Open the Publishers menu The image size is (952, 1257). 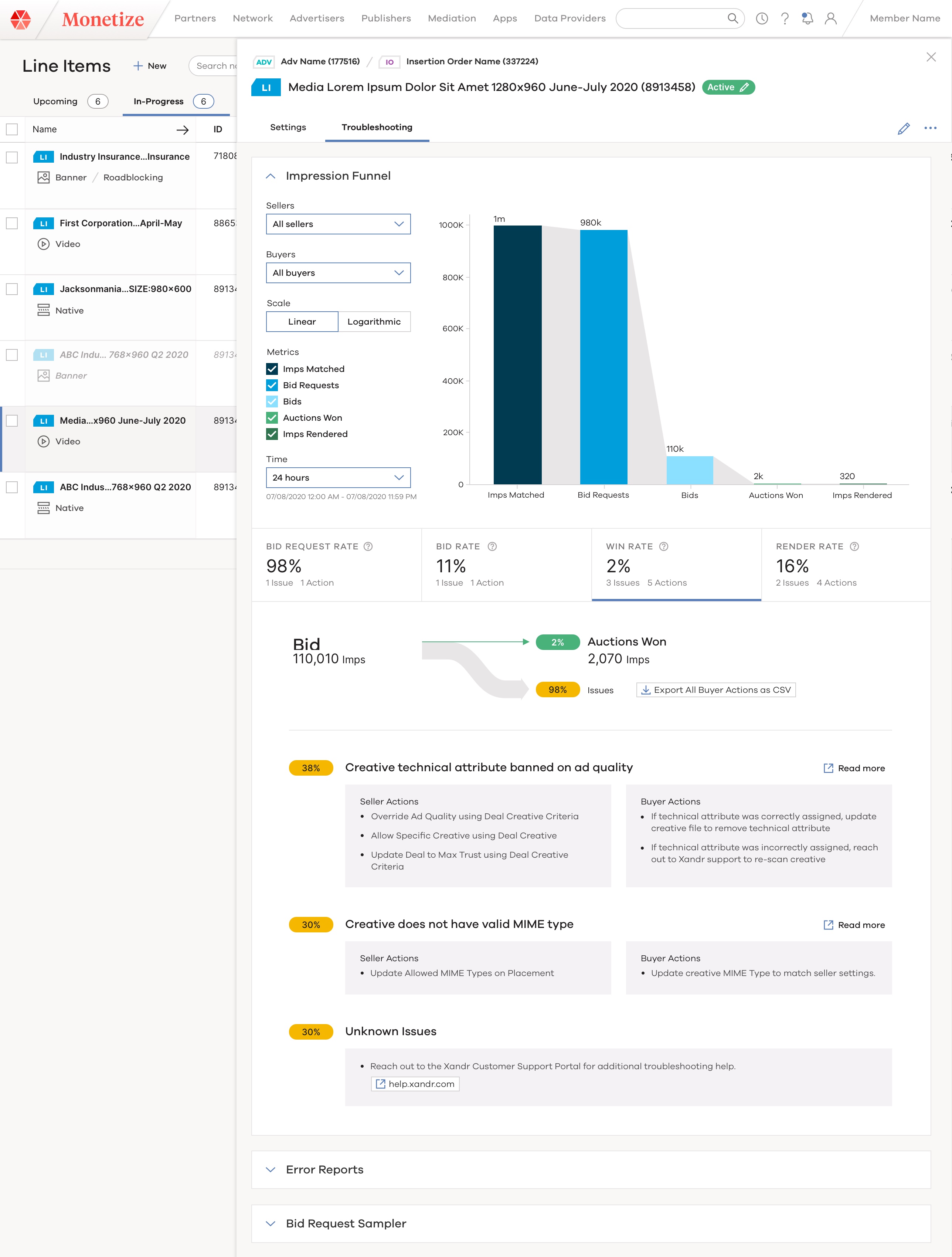pyautogui.click(x=386, y=18)
